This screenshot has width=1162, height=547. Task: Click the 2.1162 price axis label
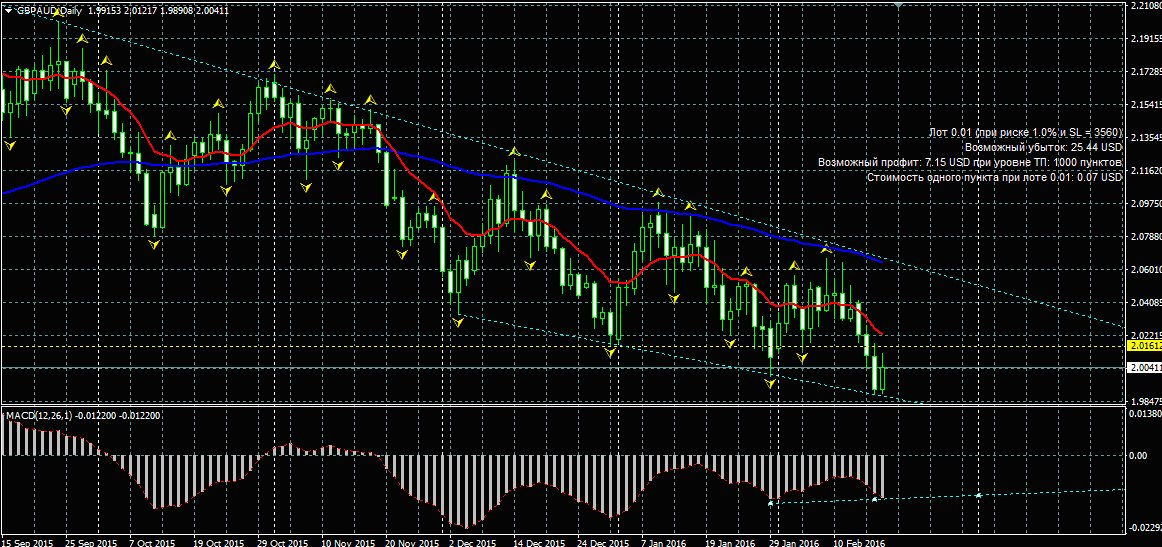[1146, 170]
